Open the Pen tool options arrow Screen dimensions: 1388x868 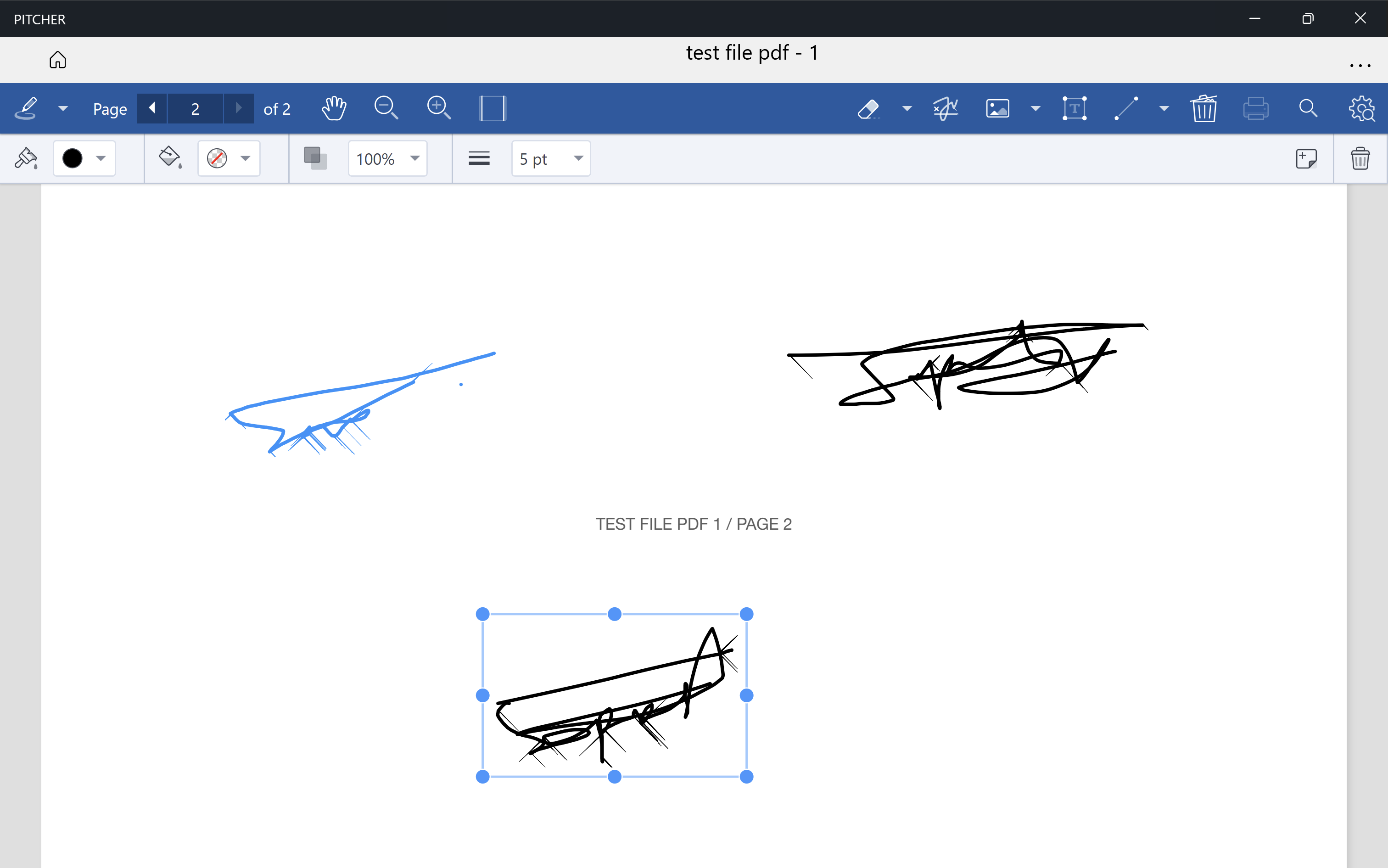click(63, 108)
